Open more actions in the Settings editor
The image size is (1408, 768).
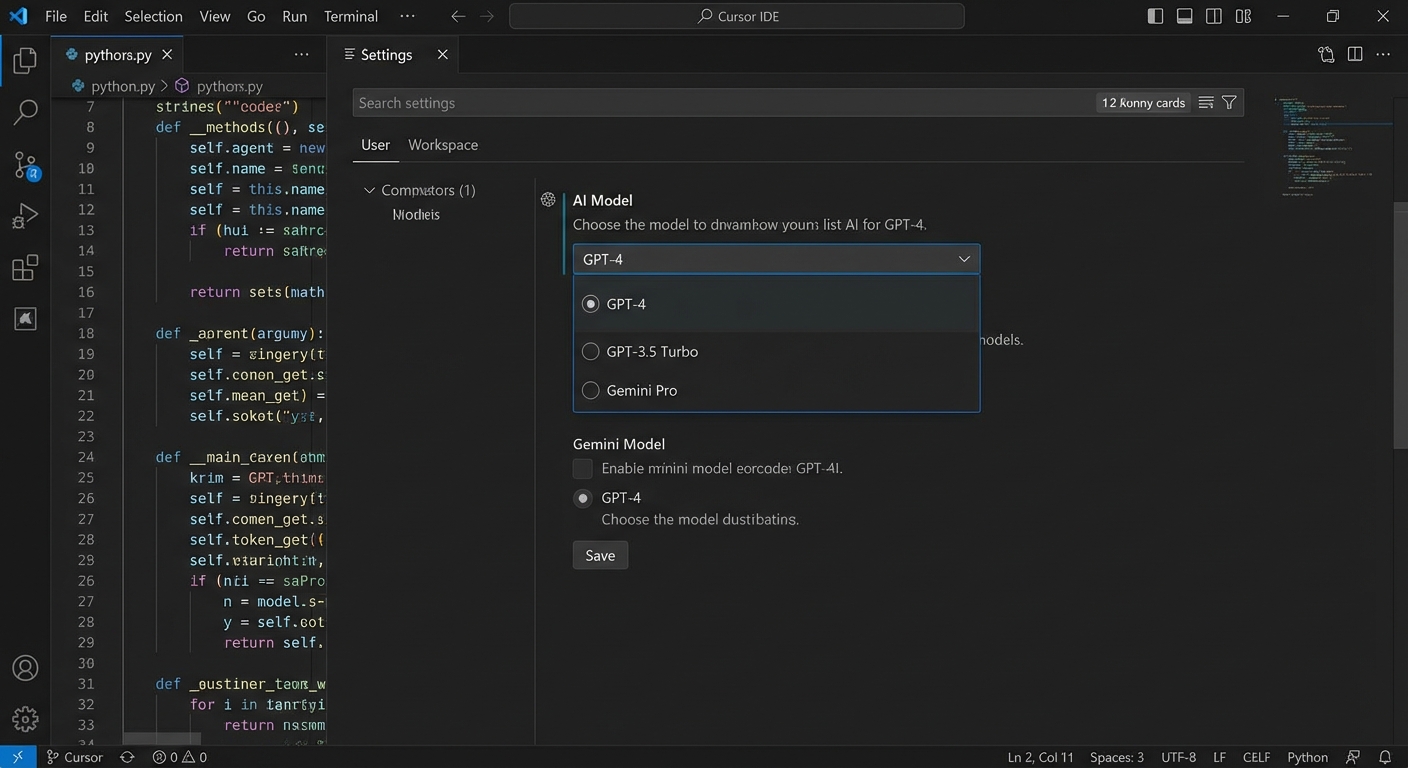coord(1385,55)
